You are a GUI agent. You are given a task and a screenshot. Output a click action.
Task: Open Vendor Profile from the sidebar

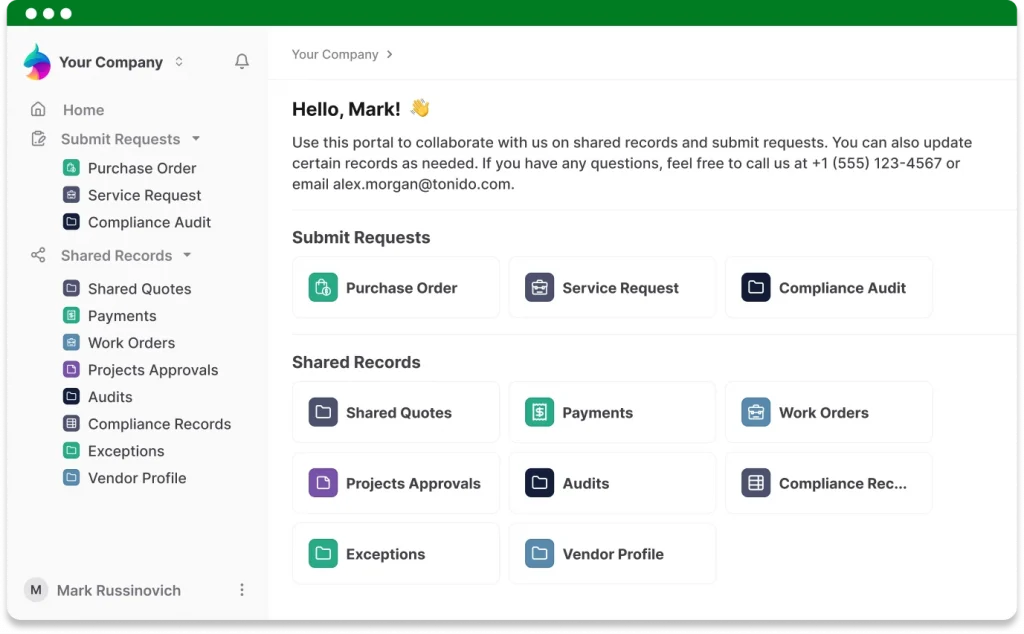click(x=137, y=478)
